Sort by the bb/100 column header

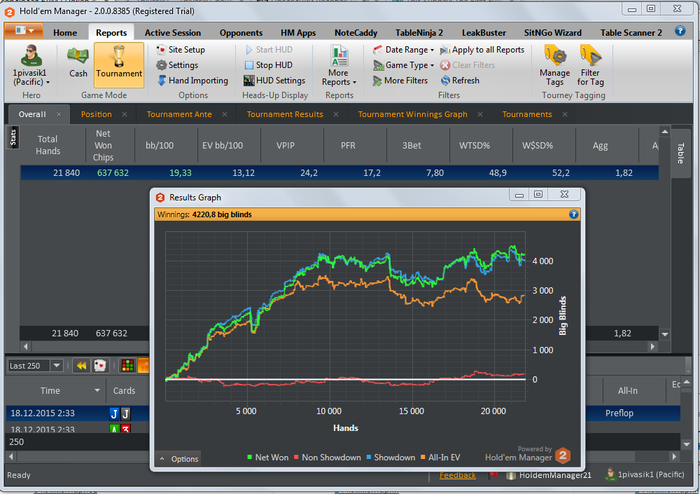point(159,145)
